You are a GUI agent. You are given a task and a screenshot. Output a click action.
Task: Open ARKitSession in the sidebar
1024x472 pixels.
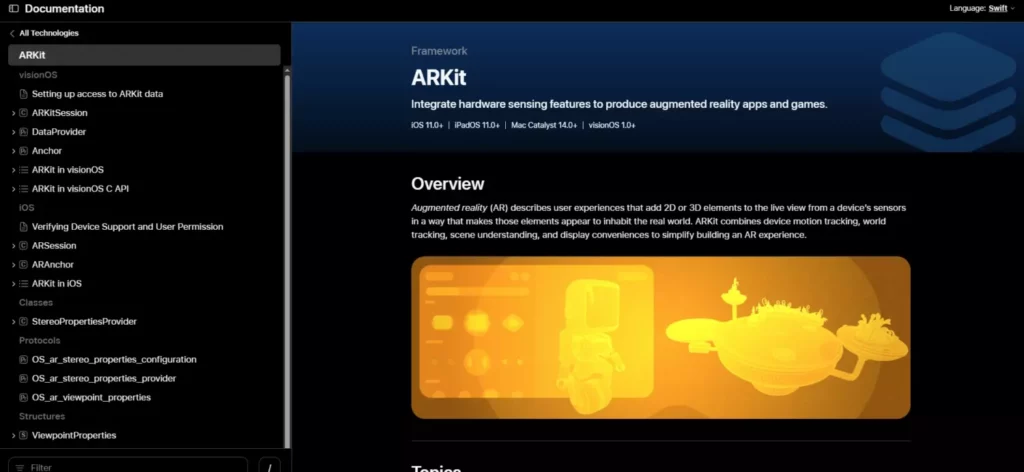click(59, 113)
